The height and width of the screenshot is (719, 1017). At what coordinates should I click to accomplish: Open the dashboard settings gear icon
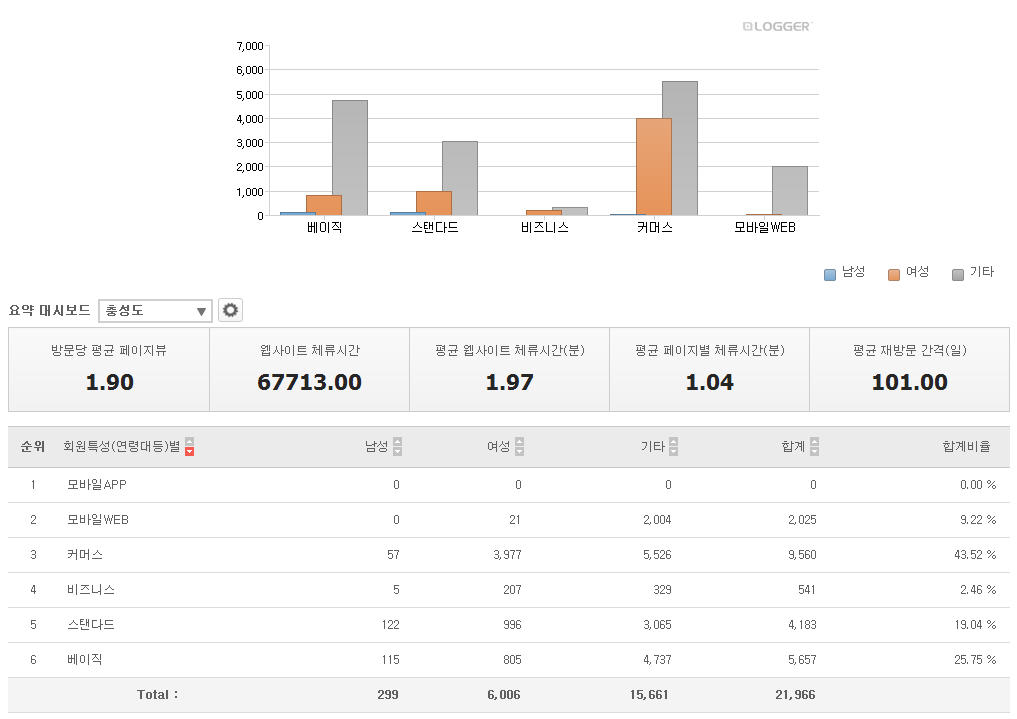pyautogui.click(x=231, y=310)
